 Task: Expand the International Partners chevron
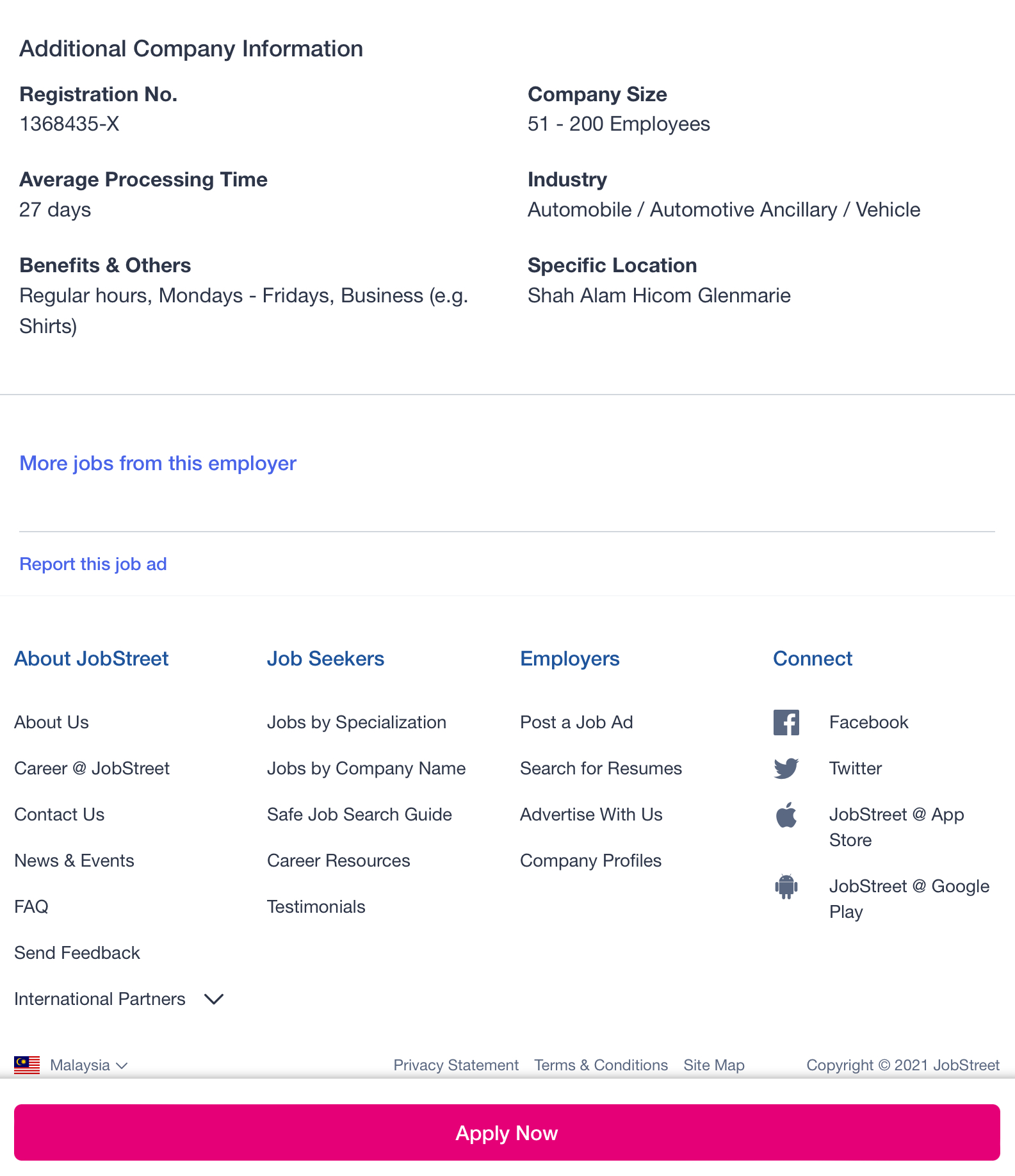coord(213,999)
